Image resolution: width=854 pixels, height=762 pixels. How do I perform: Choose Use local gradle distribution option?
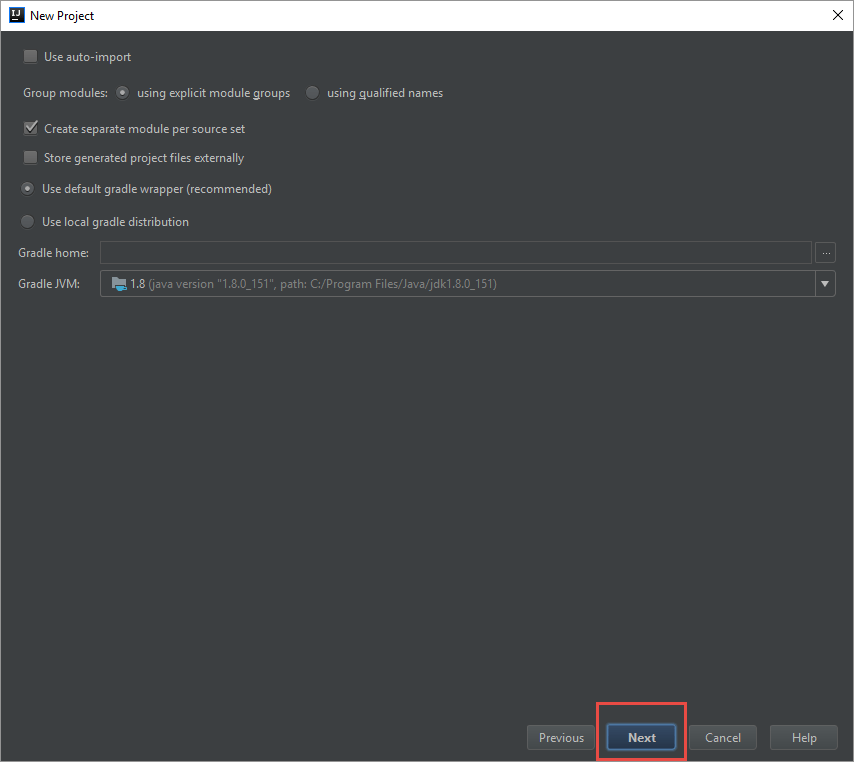(x=27, y=221)
